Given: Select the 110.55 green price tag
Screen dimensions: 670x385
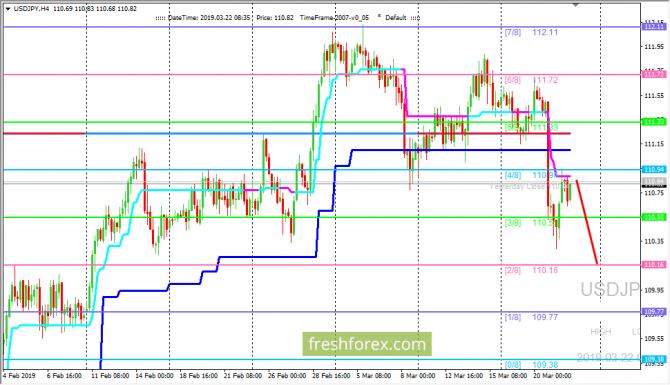Looking at the screenshot, I should (654, 217).
